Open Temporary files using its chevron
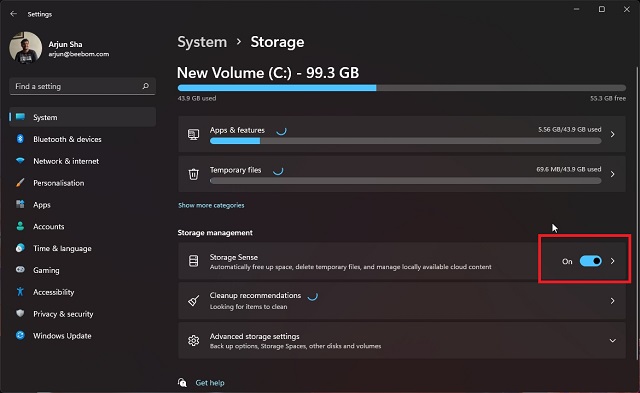 tap(612, 174)
